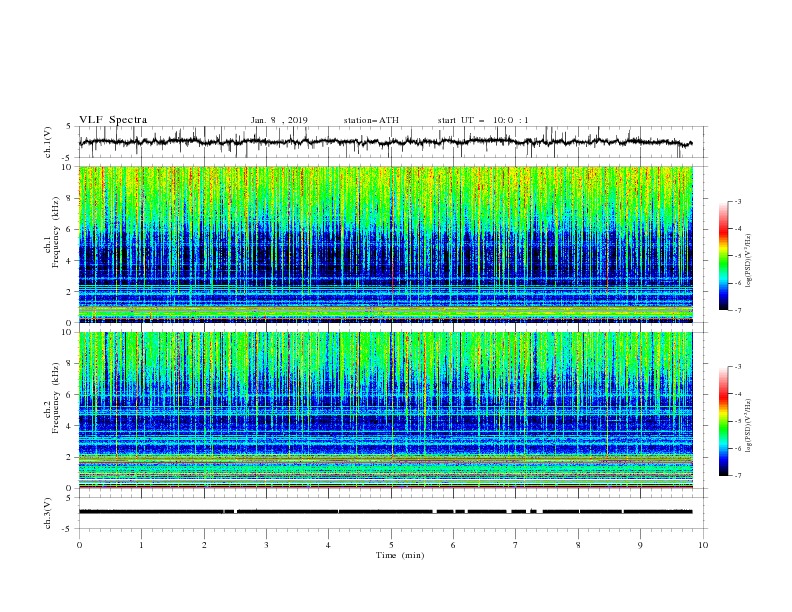Select the date text "Jan. 8, 2019"
Image resolution: width=792 pixels, height=612 pixels.
click(x=279, y=120)
